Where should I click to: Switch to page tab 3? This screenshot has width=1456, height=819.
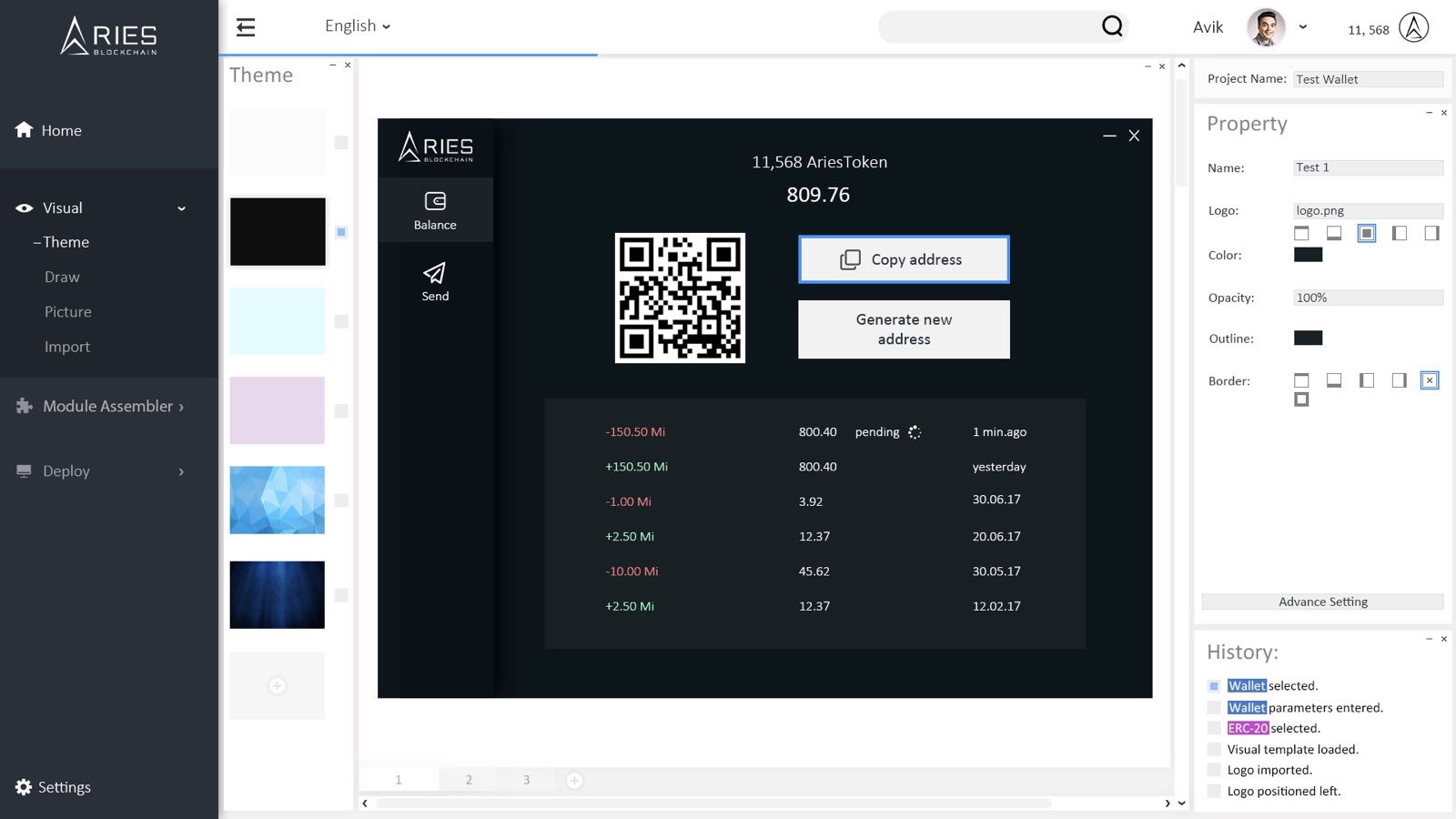pos(526,780)
